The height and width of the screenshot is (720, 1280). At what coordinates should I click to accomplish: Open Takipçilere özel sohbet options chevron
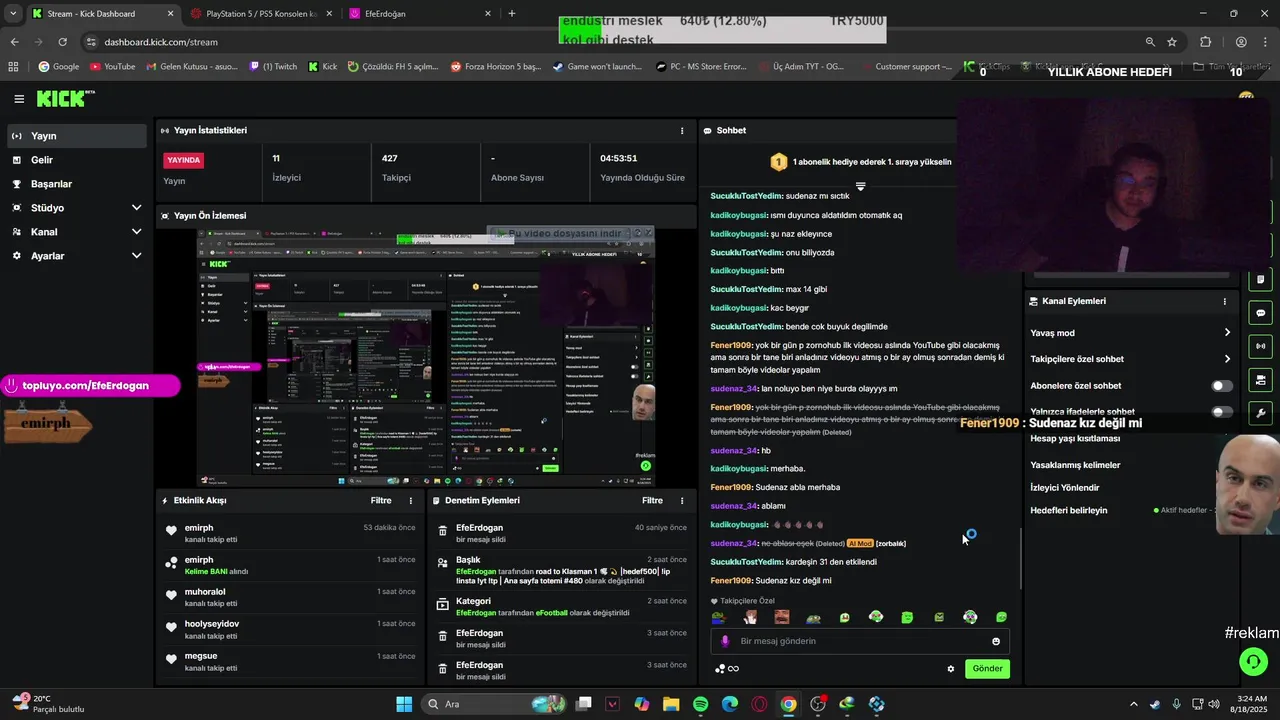[x=1227, y=359]
